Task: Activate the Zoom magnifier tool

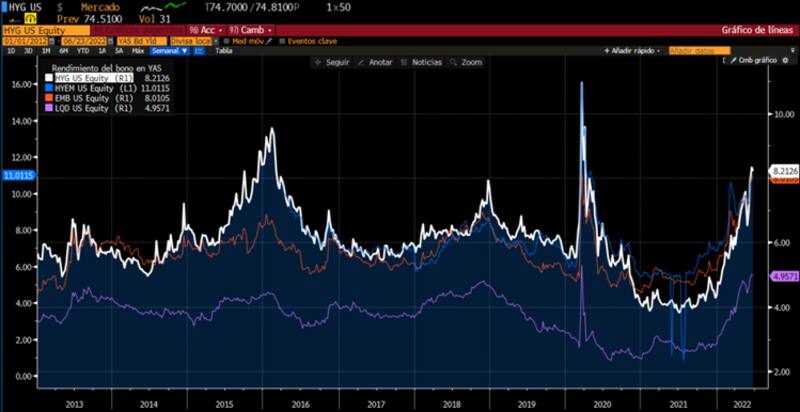Action: (466, 62)
